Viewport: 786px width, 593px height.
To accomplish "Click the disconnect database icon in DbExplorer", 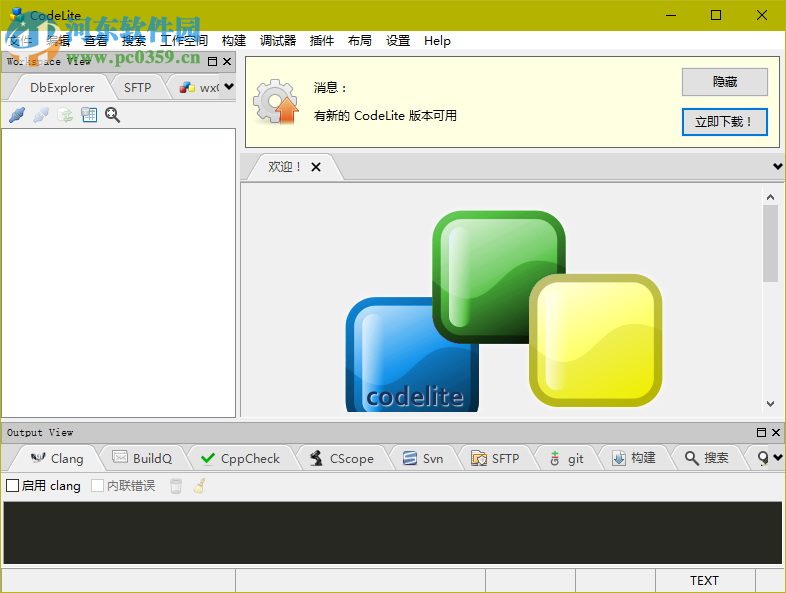I will (41, 115).
